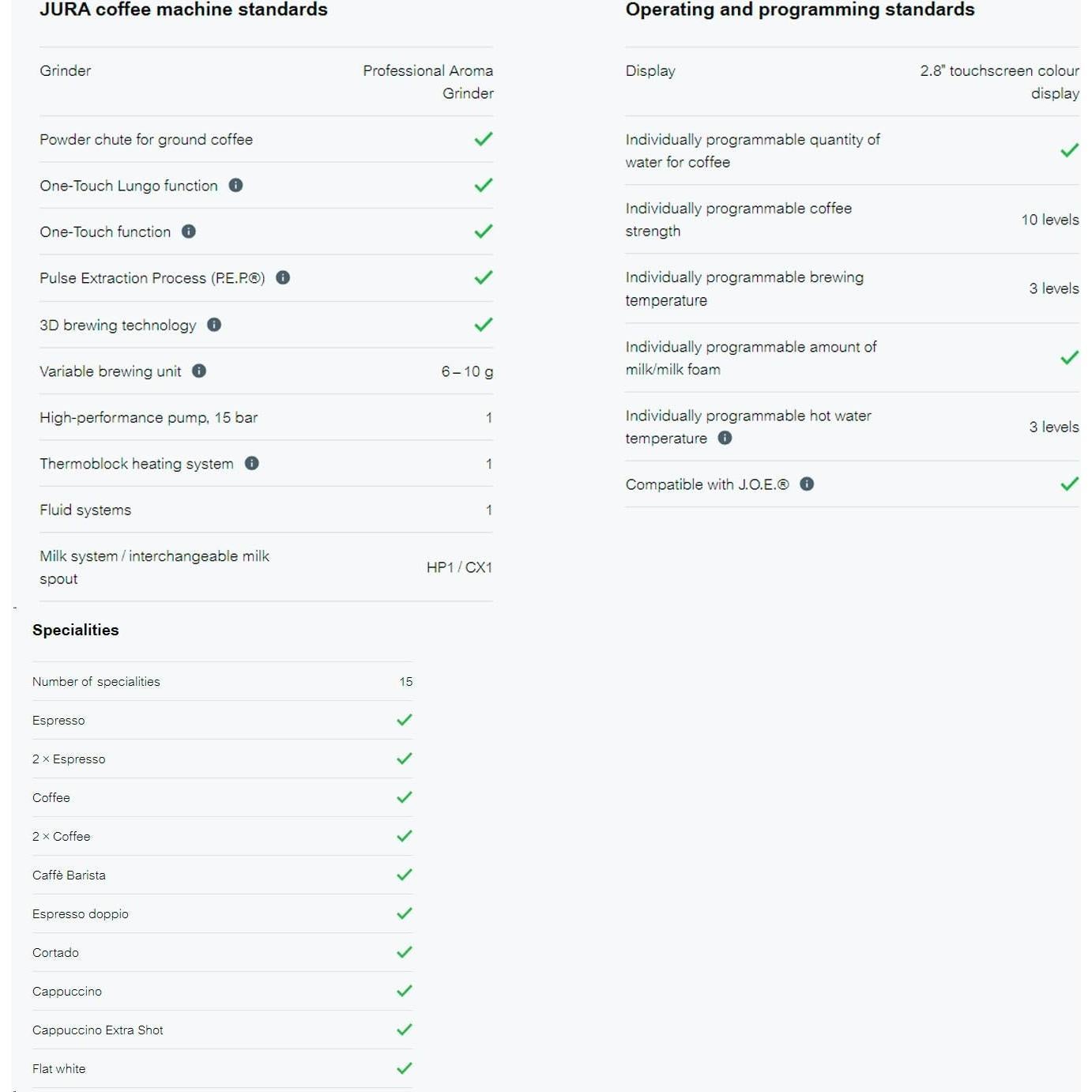Click the Caffè Barista speciality label

(69, 875)
